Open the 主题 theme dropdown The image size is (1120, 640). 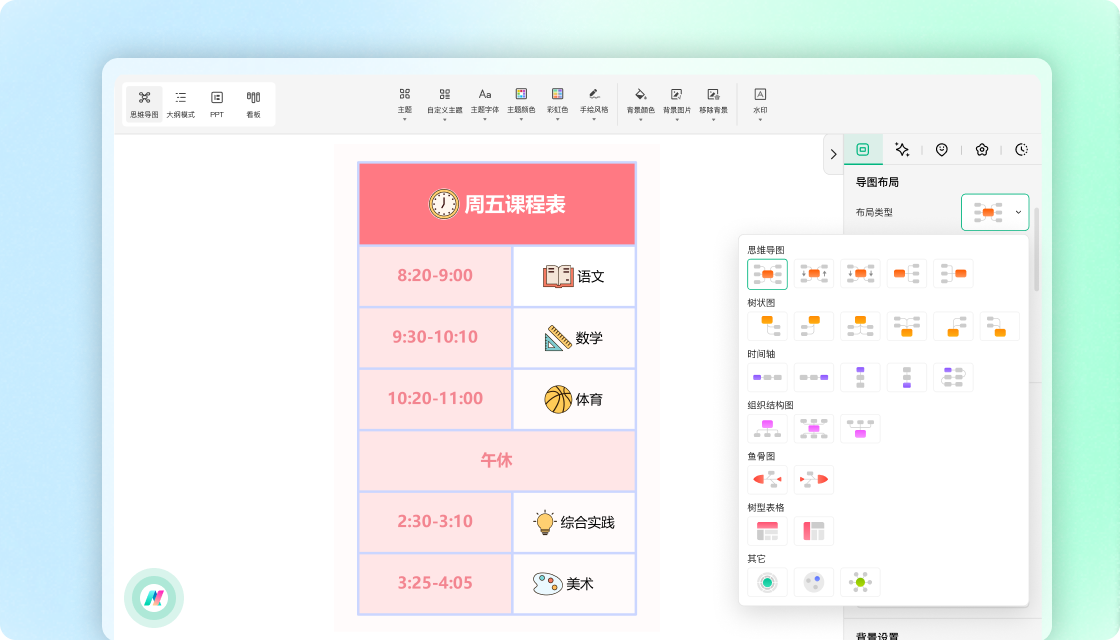tap(405, 104)
